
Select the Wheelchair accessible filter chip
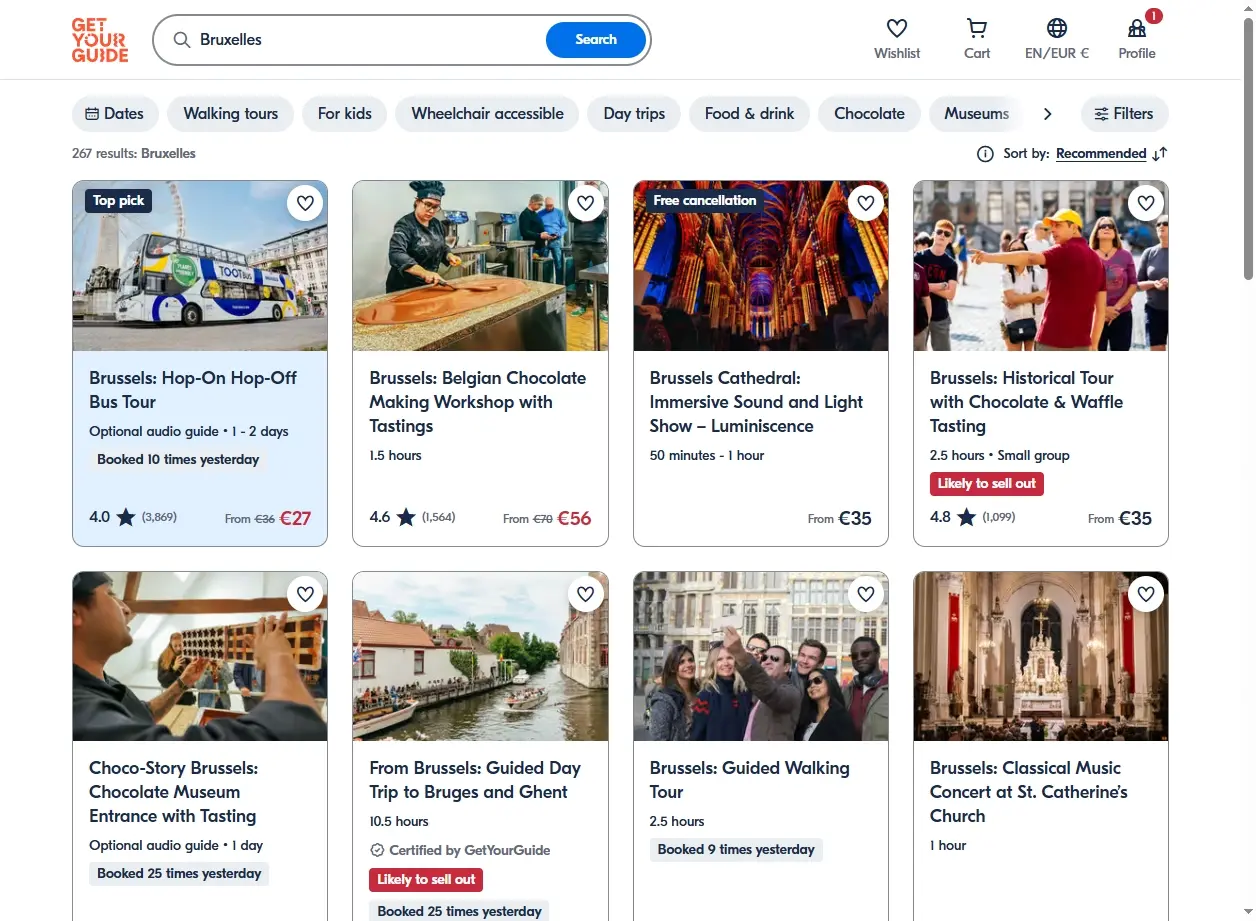coord(488,114)
